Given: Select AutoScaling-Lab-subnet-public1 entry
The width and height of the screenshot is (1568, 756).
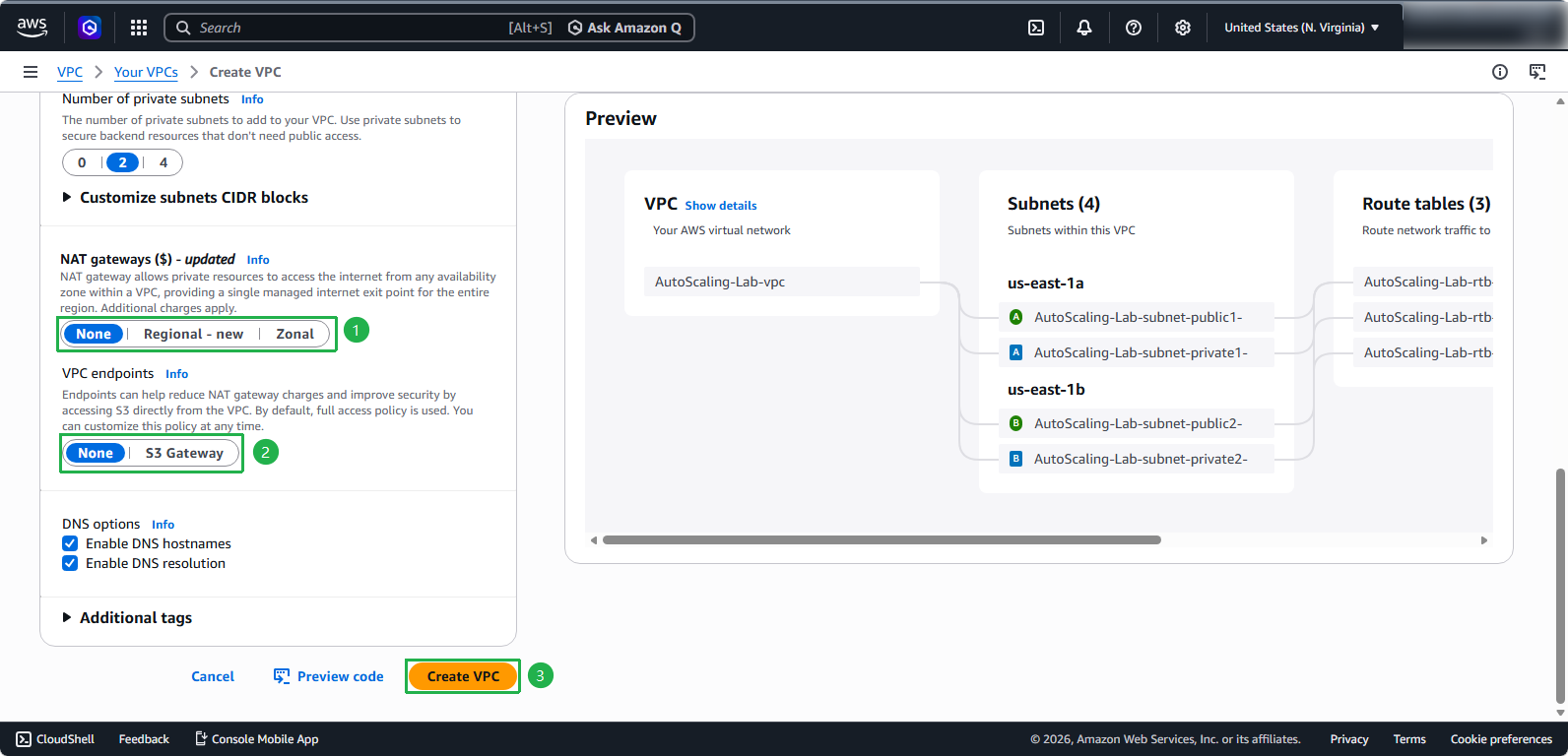Looking at the screenshot, I should coord(1137,317).
